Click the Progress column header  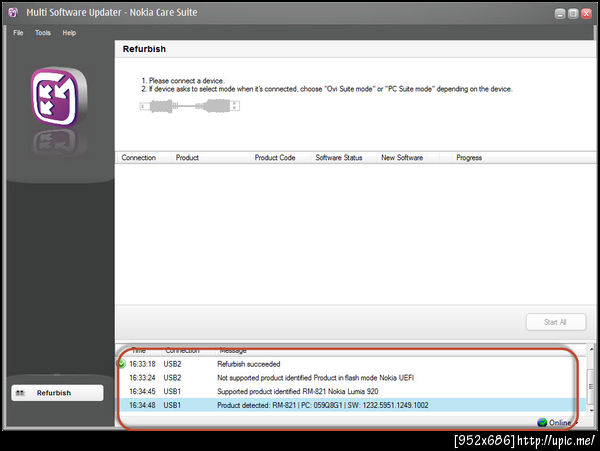point(469,158)
